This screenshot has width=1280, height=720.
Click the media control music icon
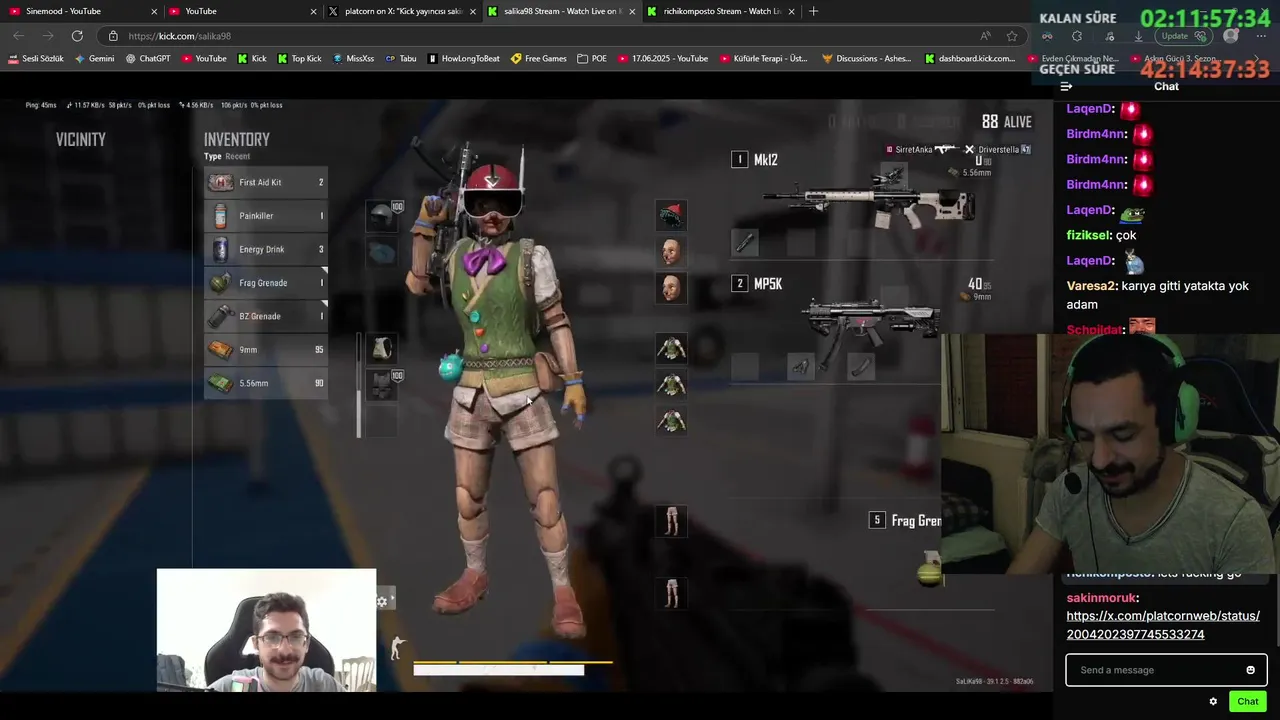click(x=1108, y=36)
